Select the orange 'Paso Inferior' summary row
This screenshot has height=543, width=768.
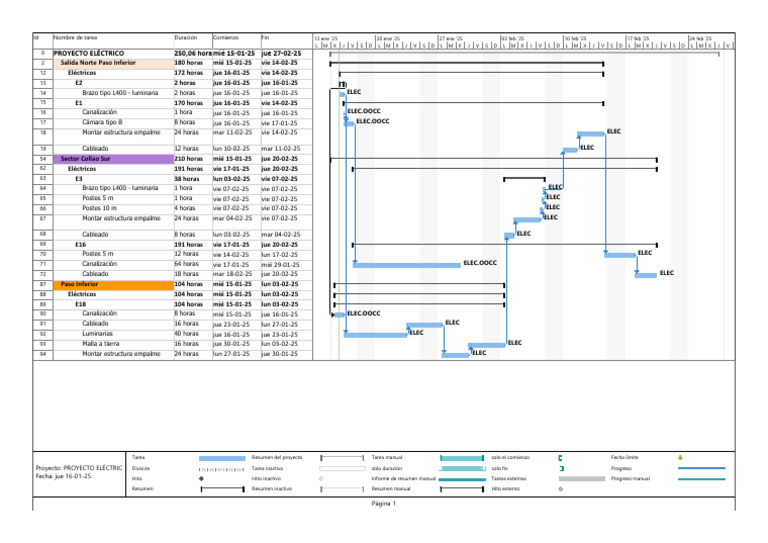click(x=113, y=284)
